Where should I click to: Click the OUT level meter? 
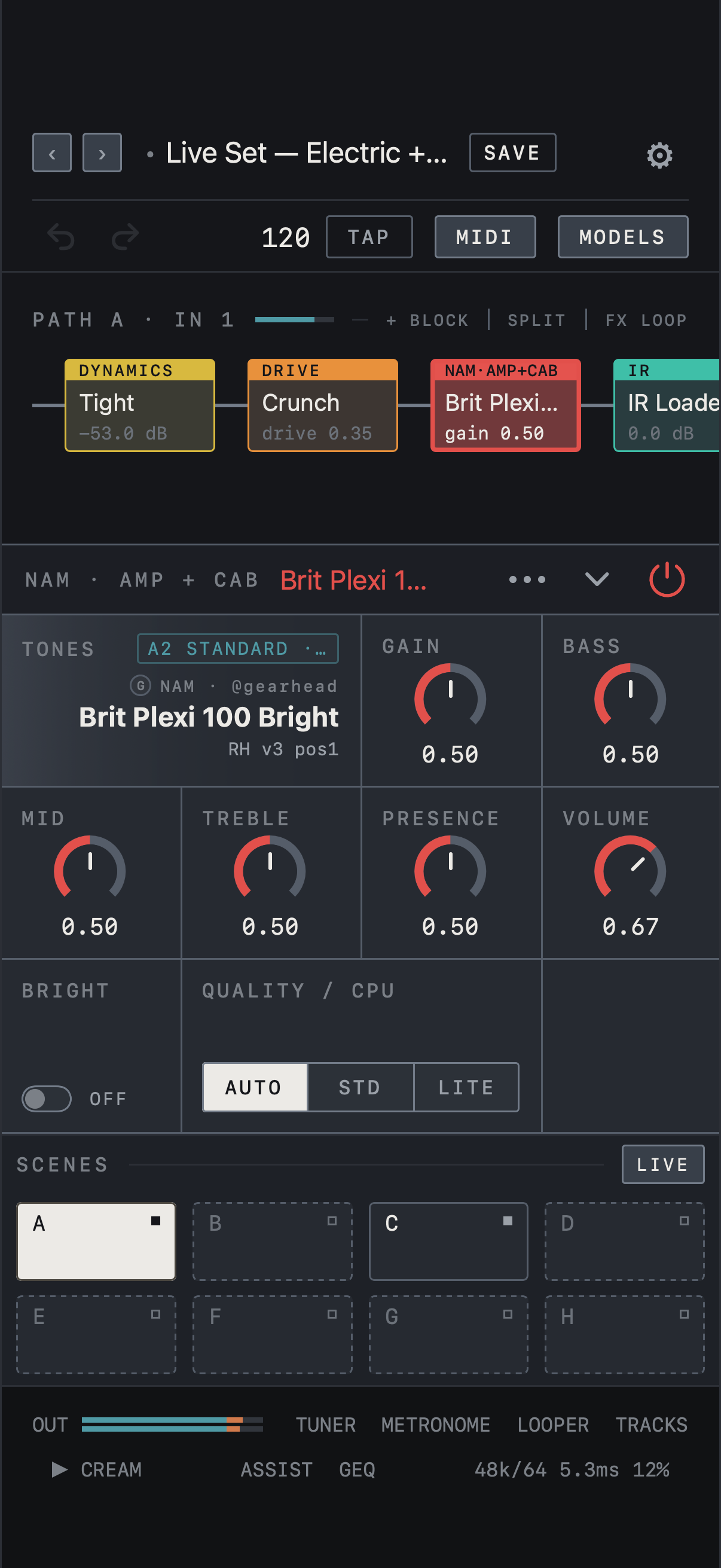click(x=173, y=1424)
